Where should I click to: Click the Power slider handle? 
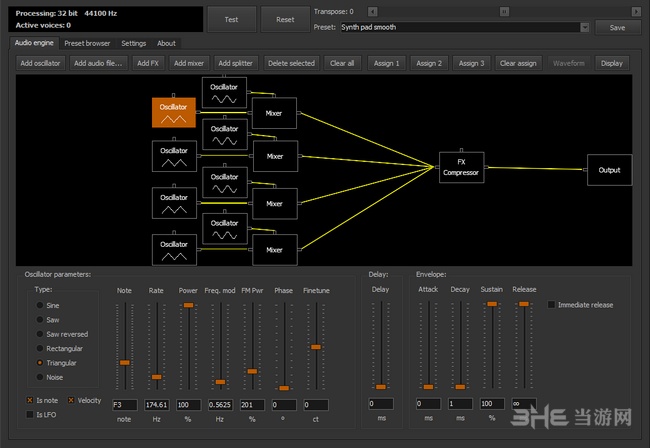(x=189, y=305)
